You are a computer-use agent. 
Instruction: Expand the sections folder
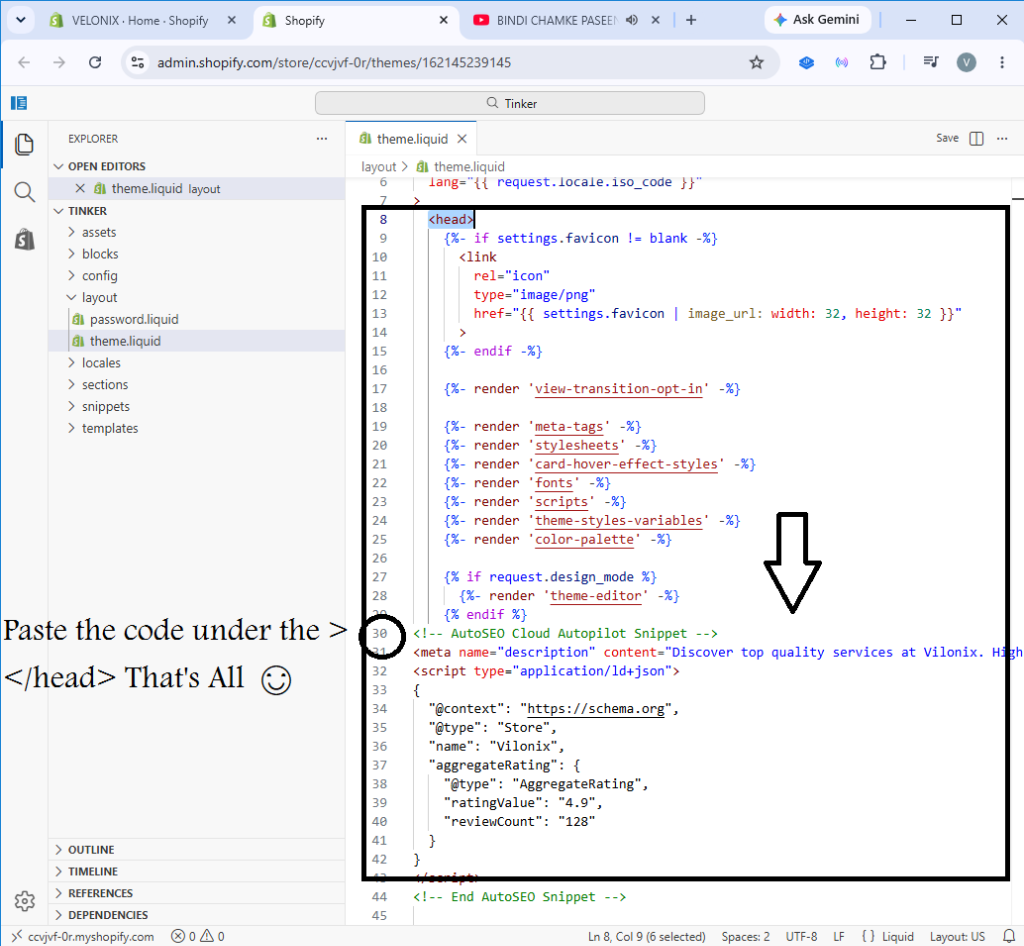click(104, 385)
